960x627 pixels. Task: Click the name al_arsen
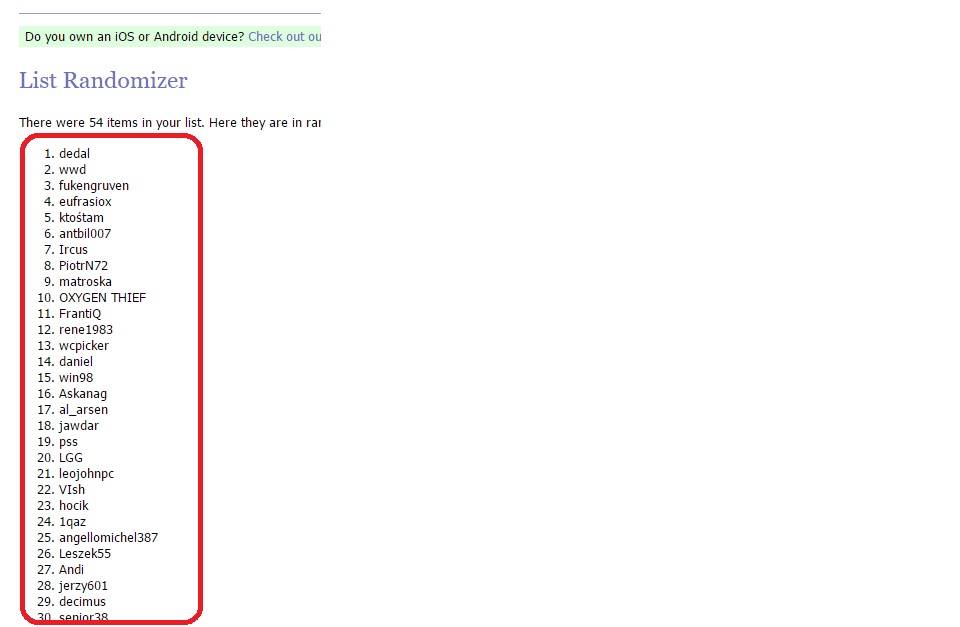[x=83, y=410]
